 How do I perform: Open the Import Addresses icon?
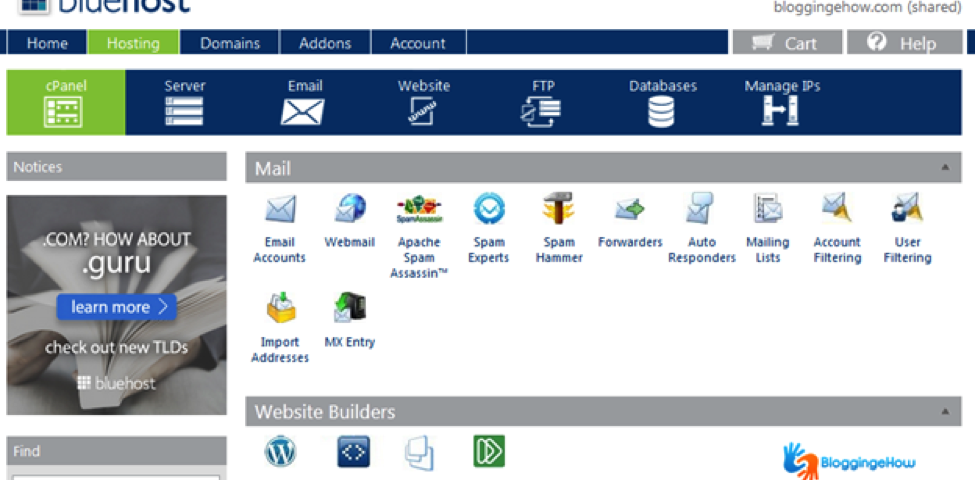click(280, 308)
